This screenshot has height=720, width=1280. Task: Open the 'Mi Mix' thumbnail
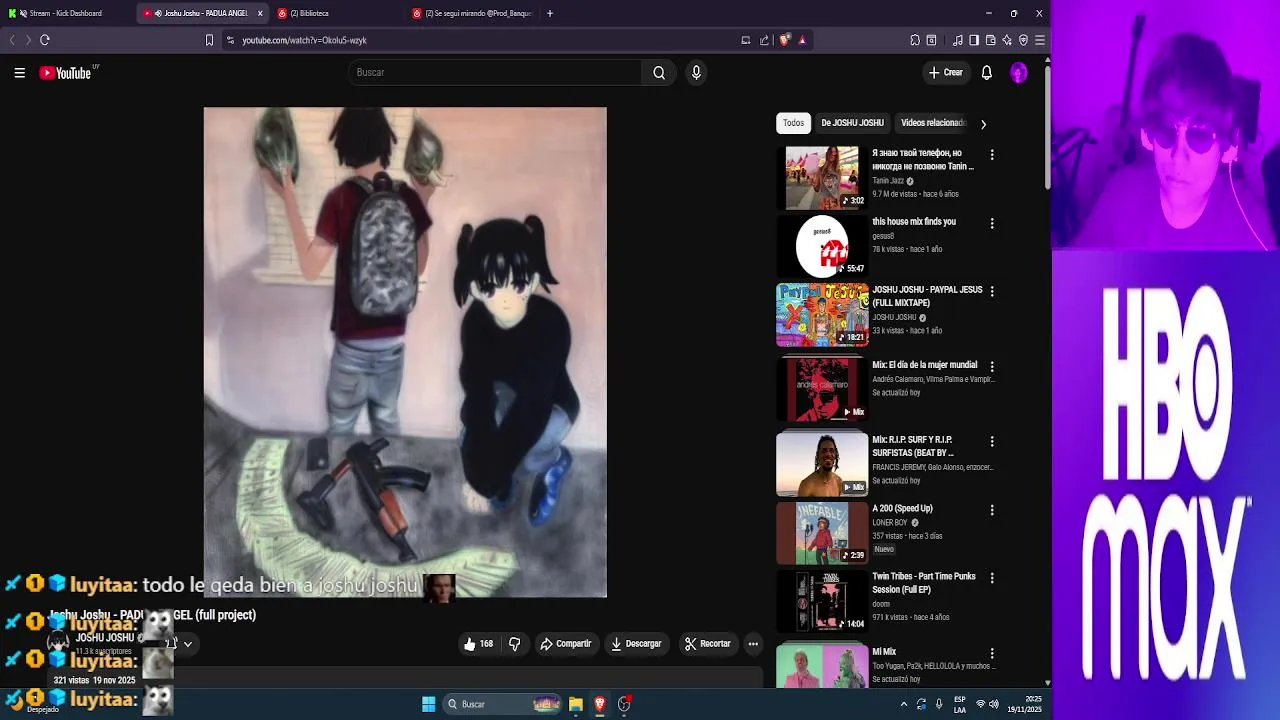pos(822,666)
